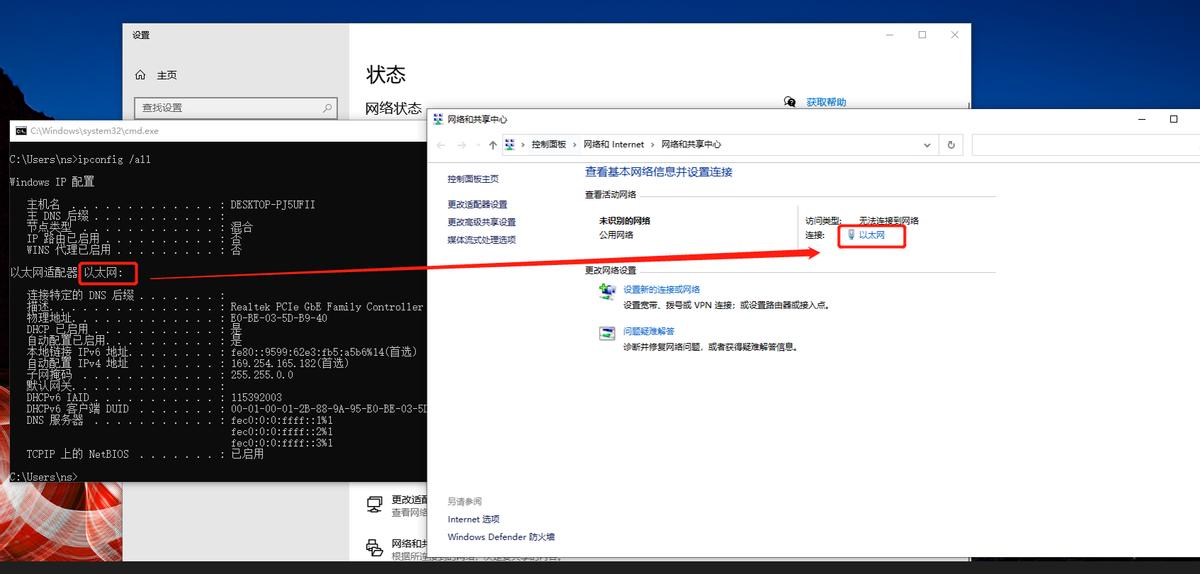Click the Home icon in Settings window
The image size is (1200, 574).
(x=141, y=75)
